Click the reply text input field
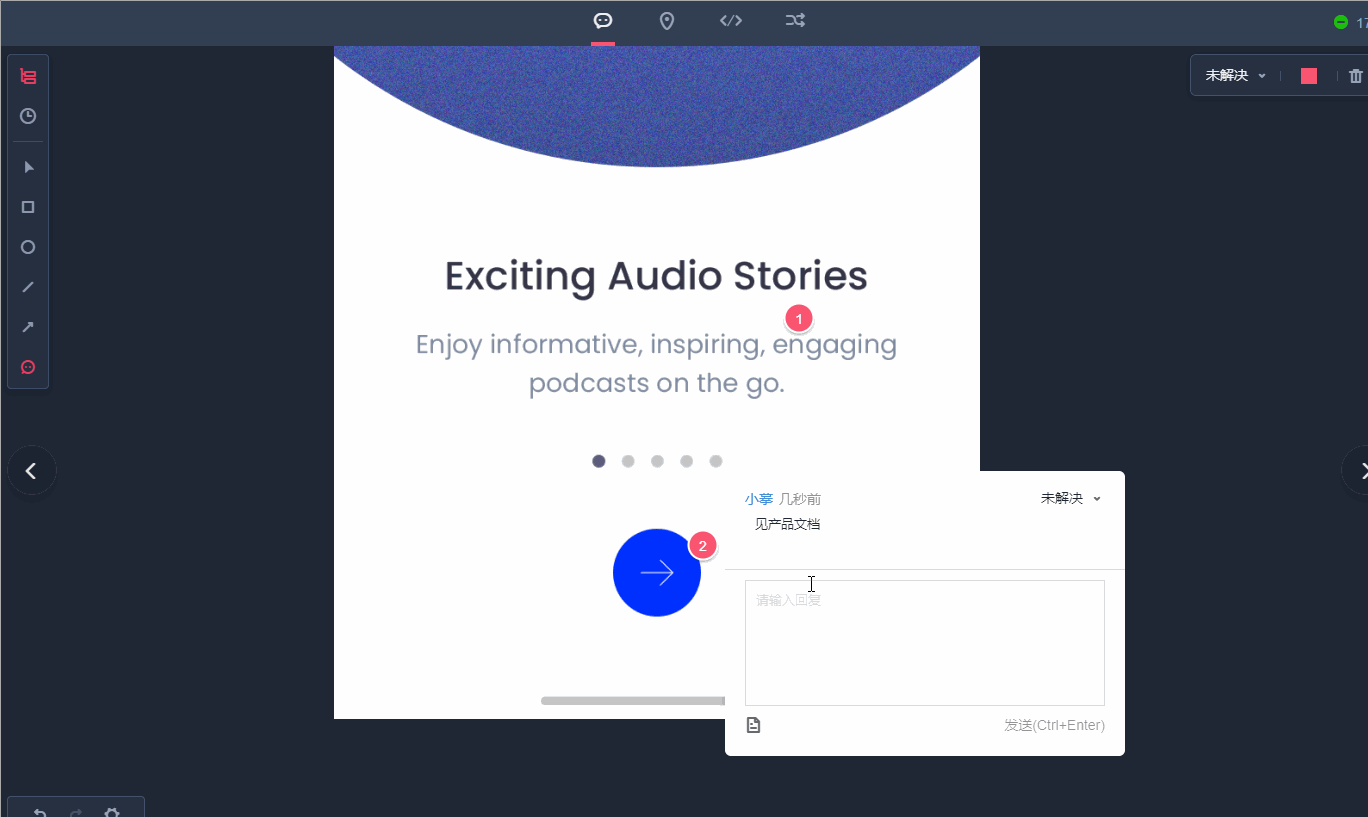The width and height of the screenshot is (1368, 817). click(x=924, y=642)
